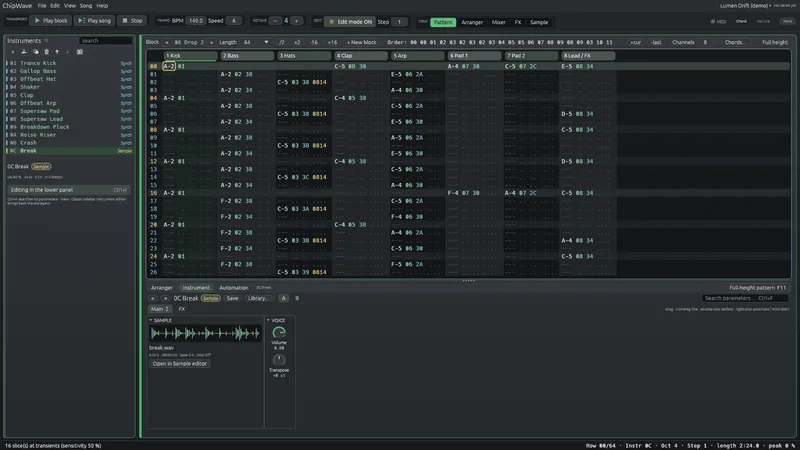Open the Chords... dialog
The width and height of the screenshot is (800, 450).
pos(735,42)
